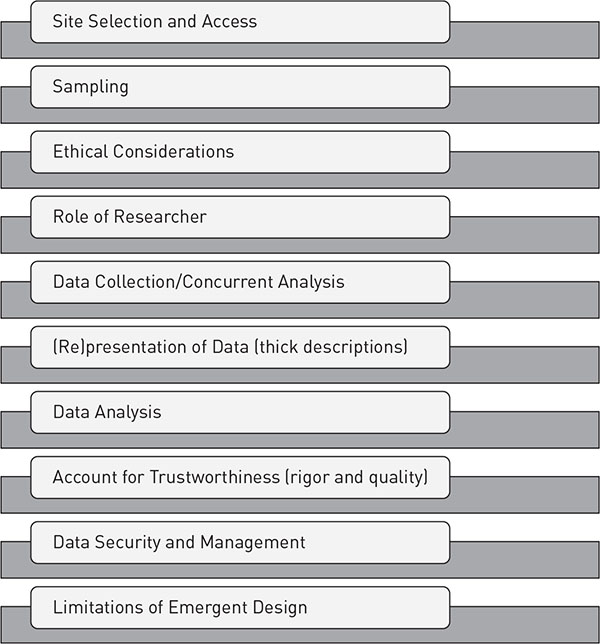Click gray bar beside Limitations of Emergent Design

coord(524,625)
